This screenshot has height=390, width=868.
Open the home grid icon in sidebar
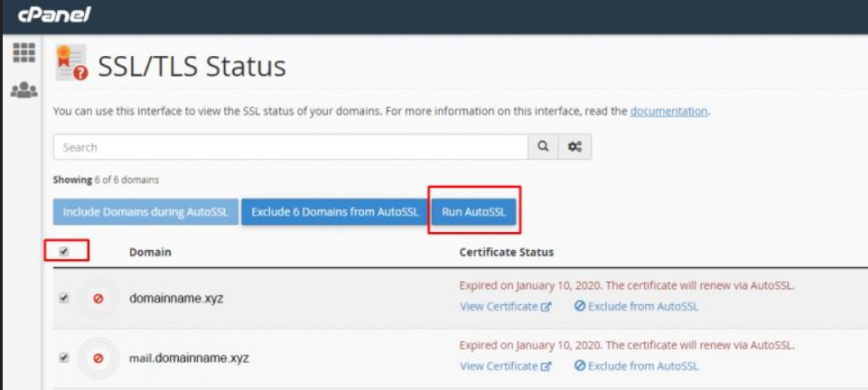tap(24, 53)
